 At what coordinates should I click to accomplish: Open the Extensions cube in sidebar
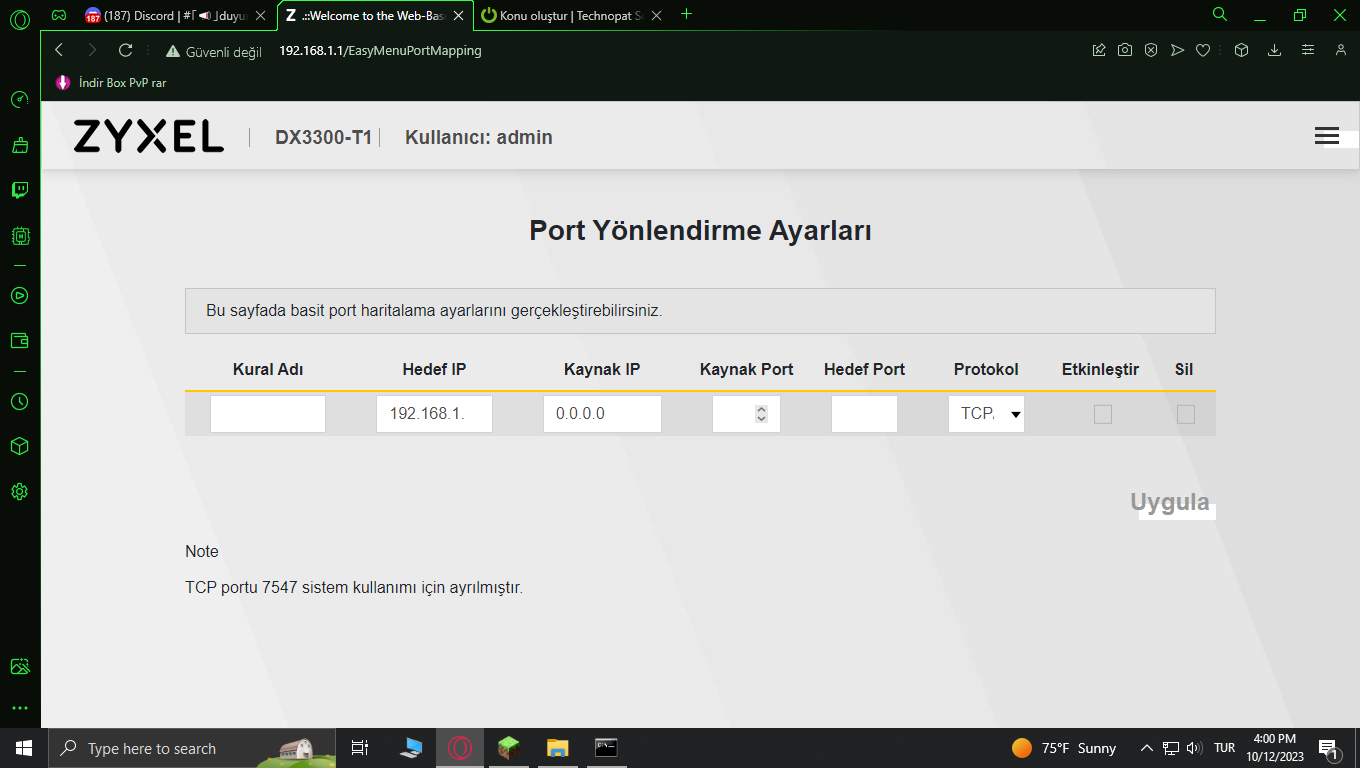19,446
